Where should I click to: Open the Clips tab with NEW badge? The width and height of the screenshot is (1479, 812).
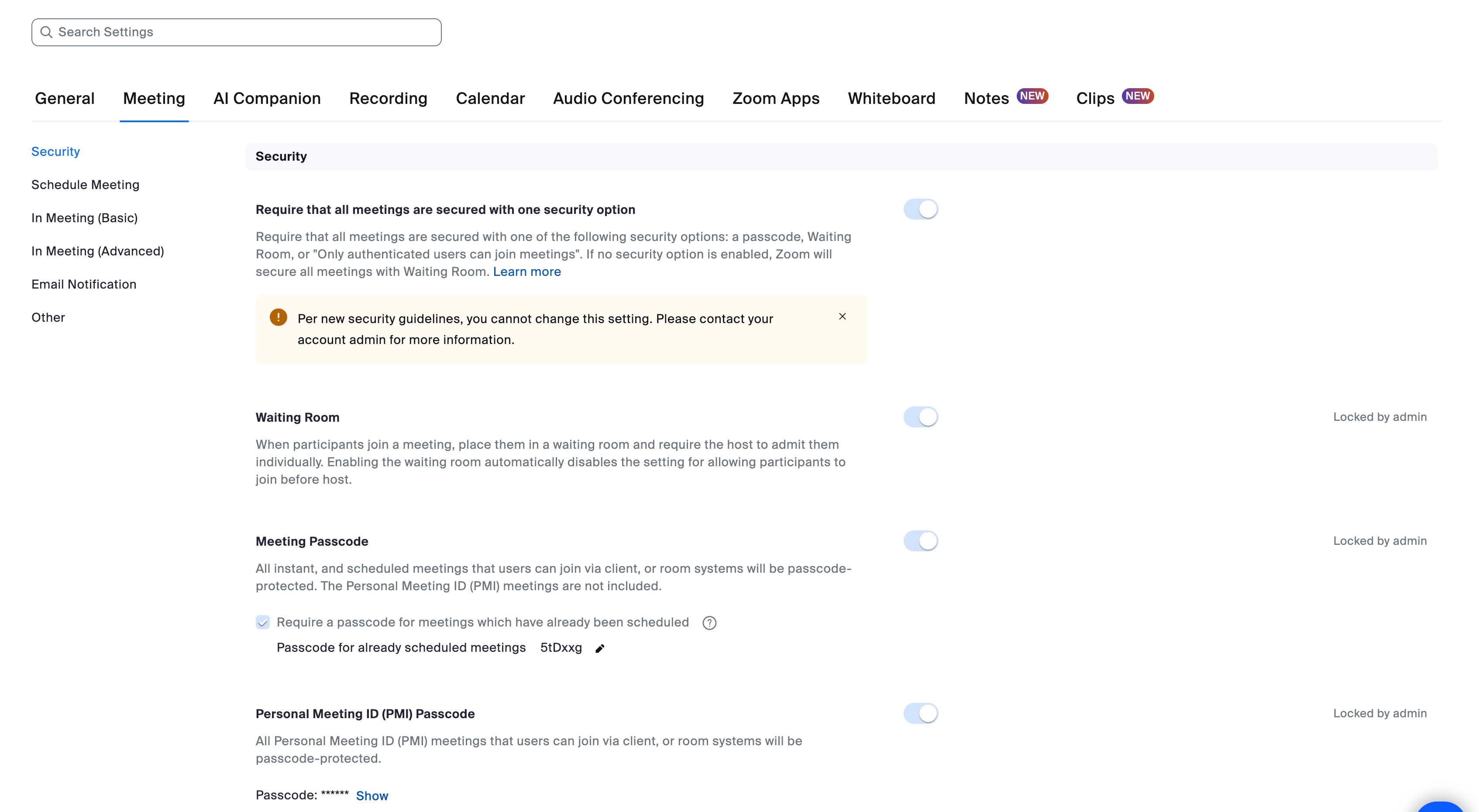coord(1095,98)
